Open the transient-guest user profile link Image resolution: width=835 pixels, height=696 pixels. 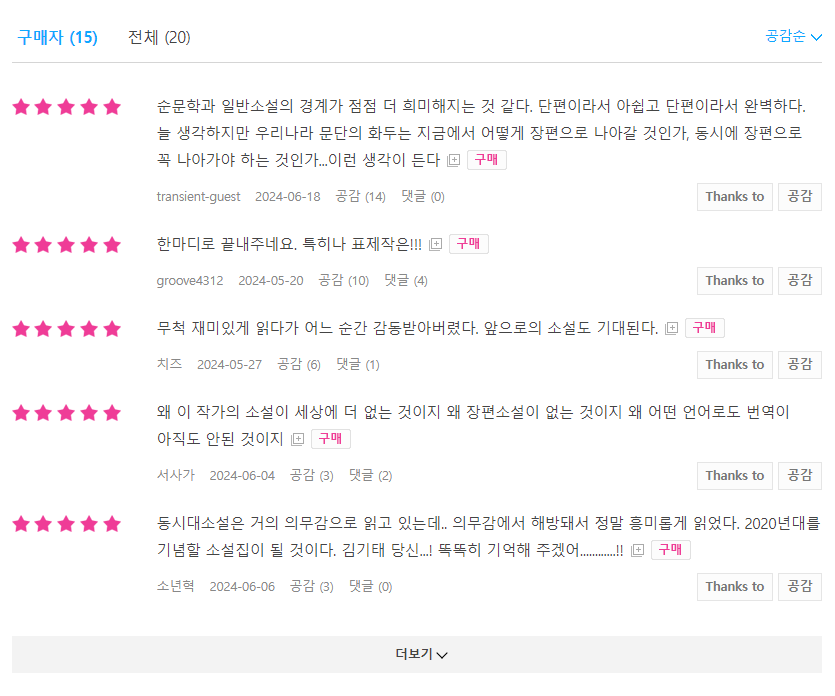(198, 197)
